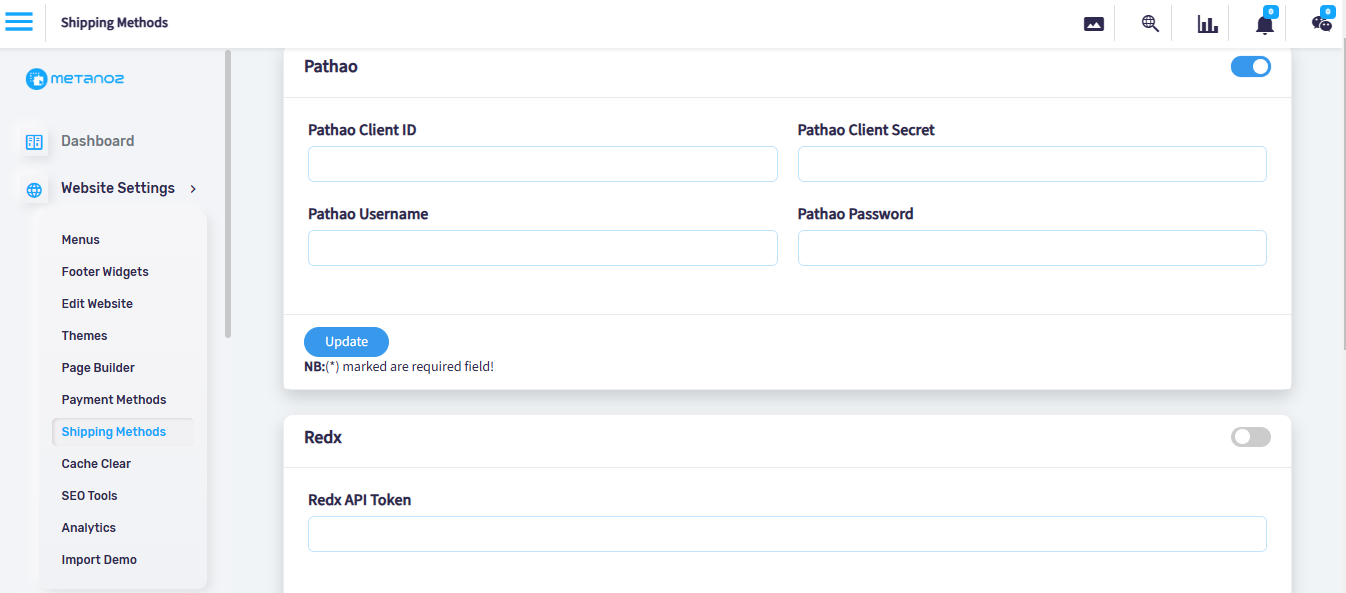Viewport: 1346px width, 593px height.
Task: Open the notifications bell icon
Action: point(1265,22)
